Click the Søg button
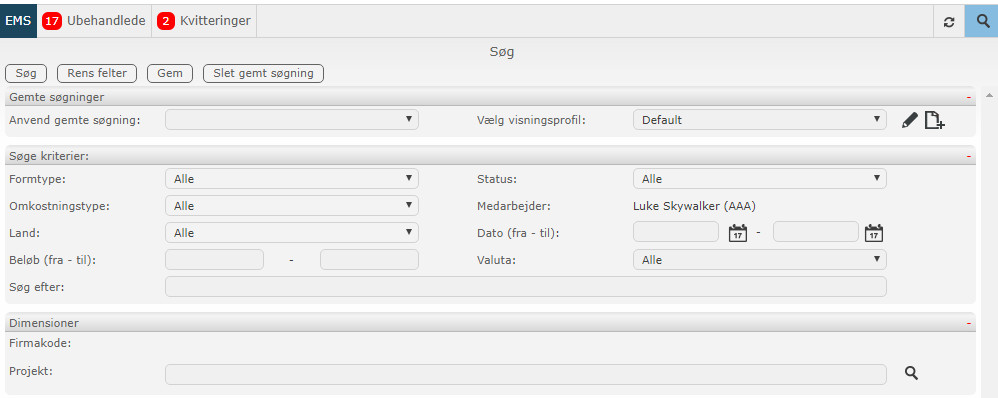The width and height of the screenshot is (998, 398). pyautogui.click(x=26, y=73)
